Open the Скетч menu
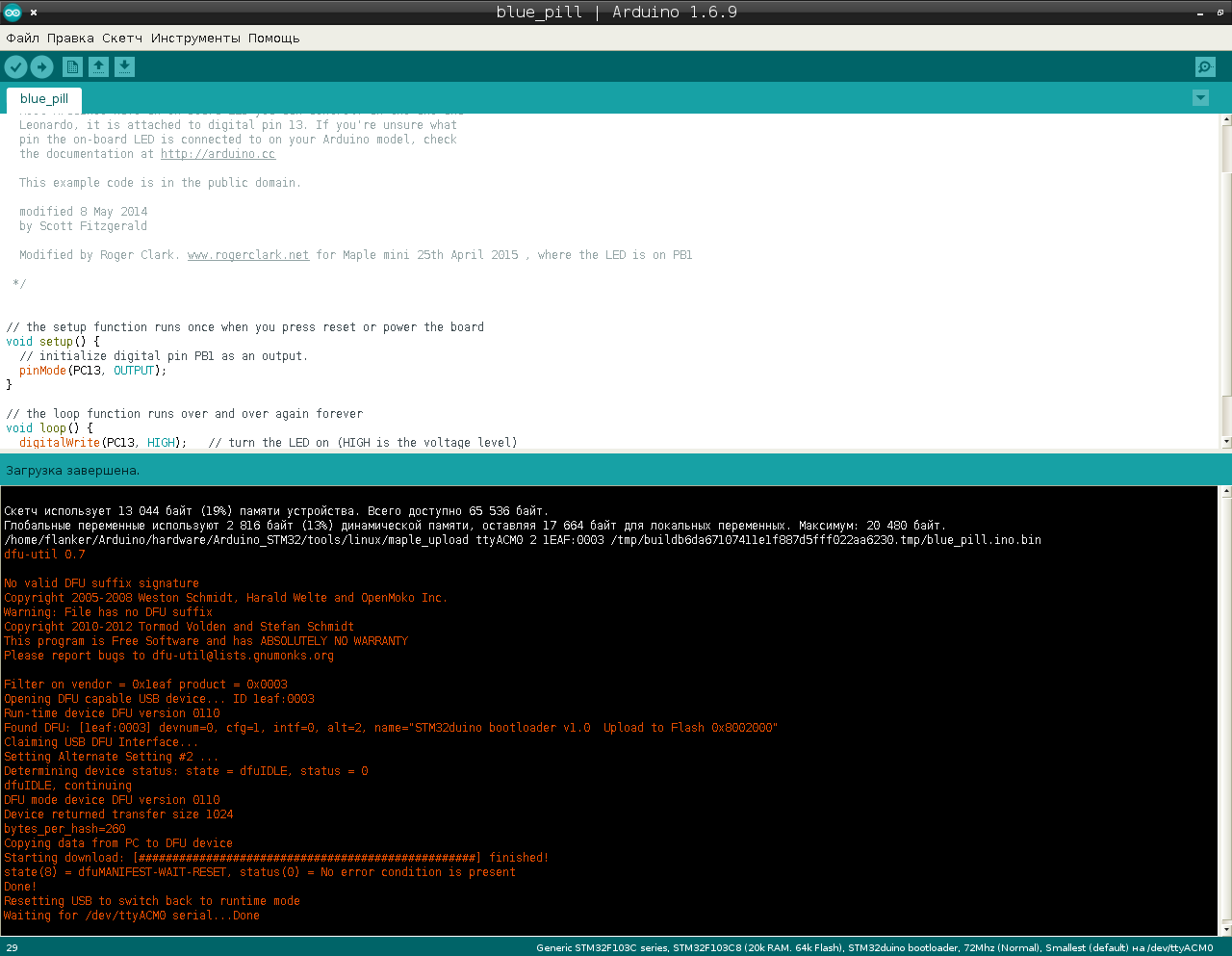Screen dimensions: 1232x956 (122, 39)
